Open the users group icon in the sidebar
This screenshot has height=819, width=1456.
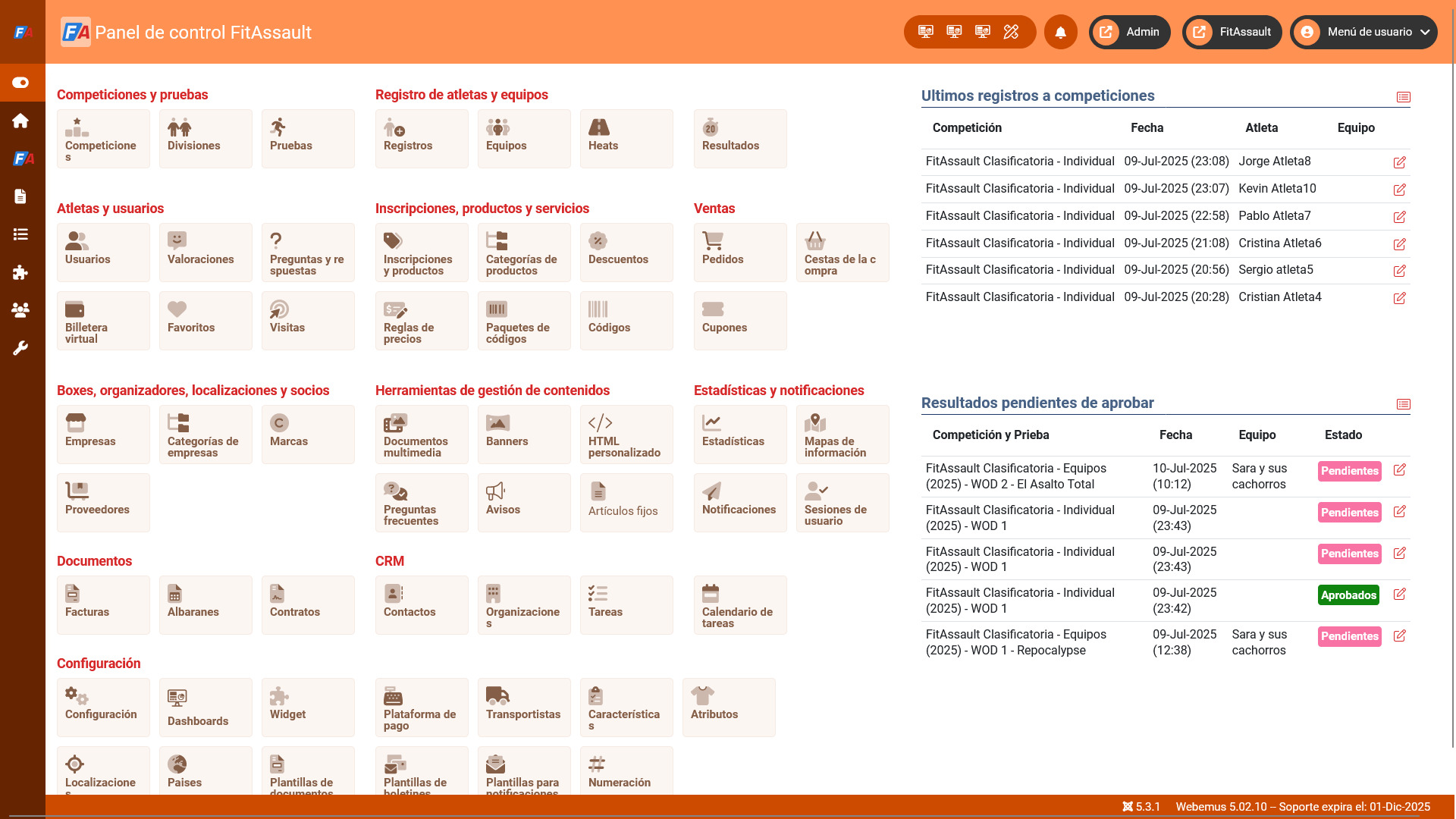(x=20, y=310)
